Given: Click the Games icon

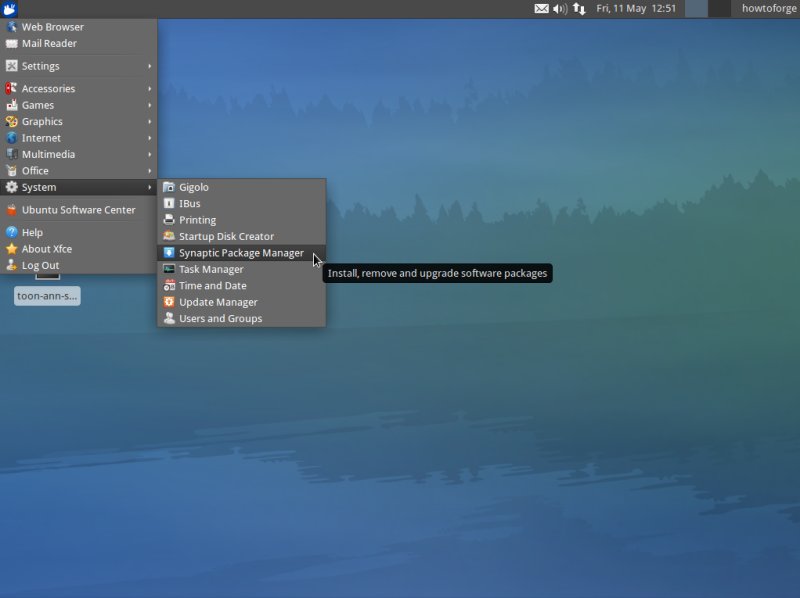Looking at the screenshot, I should pos(11,105).
